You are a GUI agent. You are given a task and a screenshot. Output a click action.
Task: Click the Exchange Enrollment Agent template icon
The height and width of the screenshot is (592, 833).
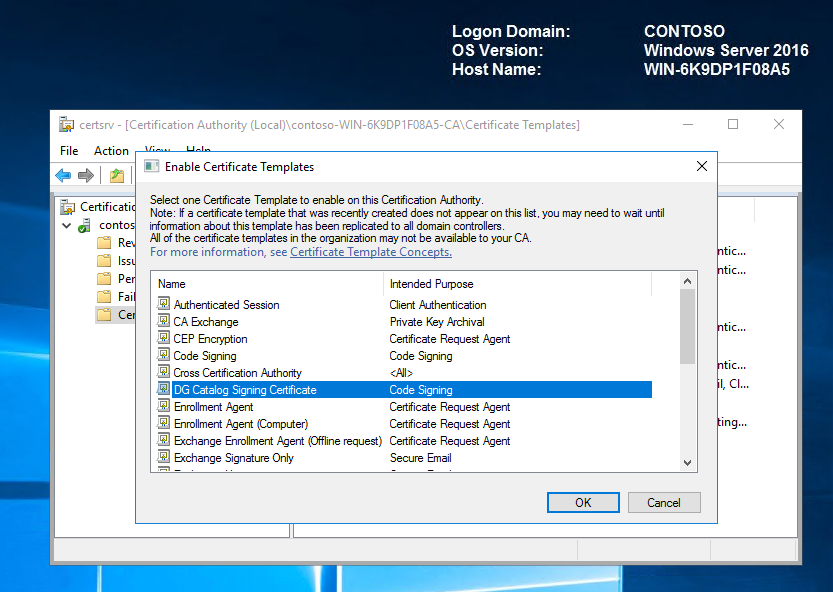pyautogui.click(x=164, y=440)
